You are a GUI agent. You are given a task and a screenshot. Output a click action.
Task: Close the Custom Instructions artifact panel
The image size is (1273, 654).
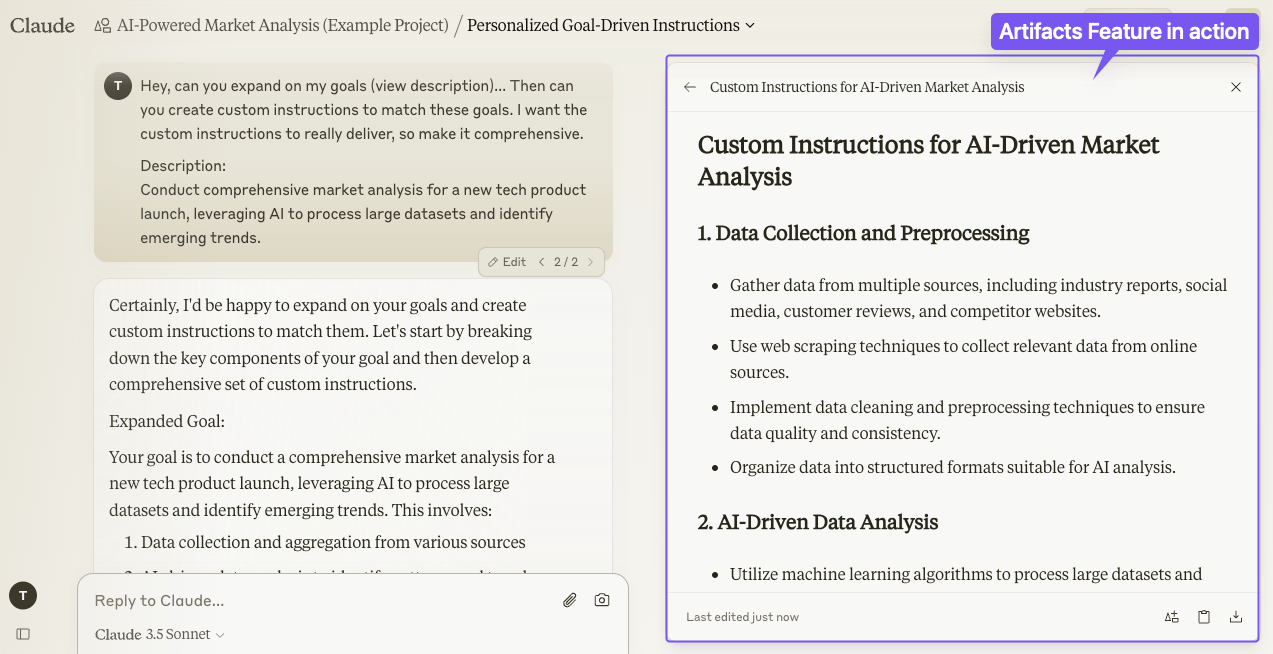1236,87
